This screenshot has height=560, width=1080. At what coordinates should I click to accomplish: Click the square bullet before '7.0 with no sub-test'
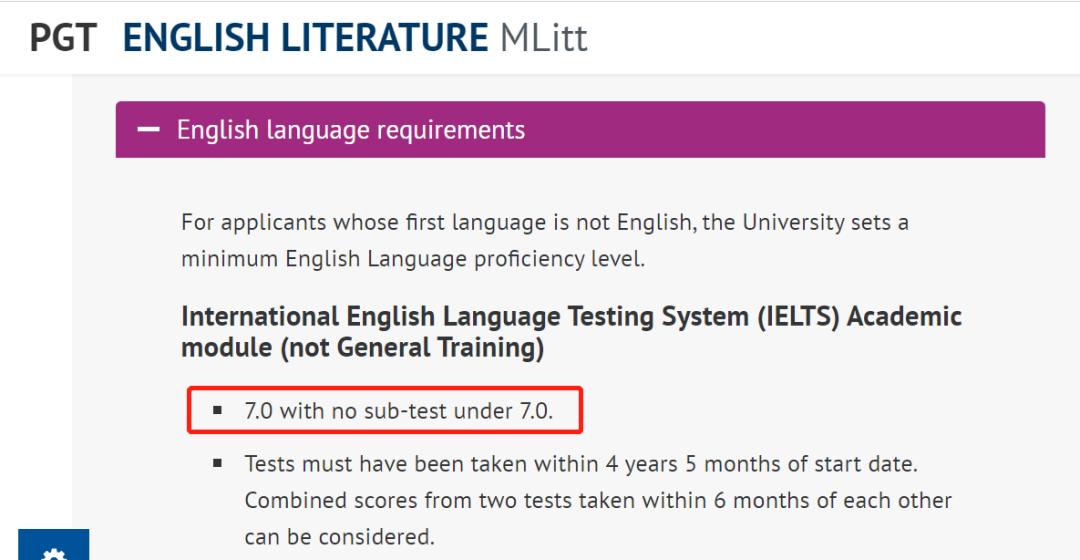pos(217,411)
